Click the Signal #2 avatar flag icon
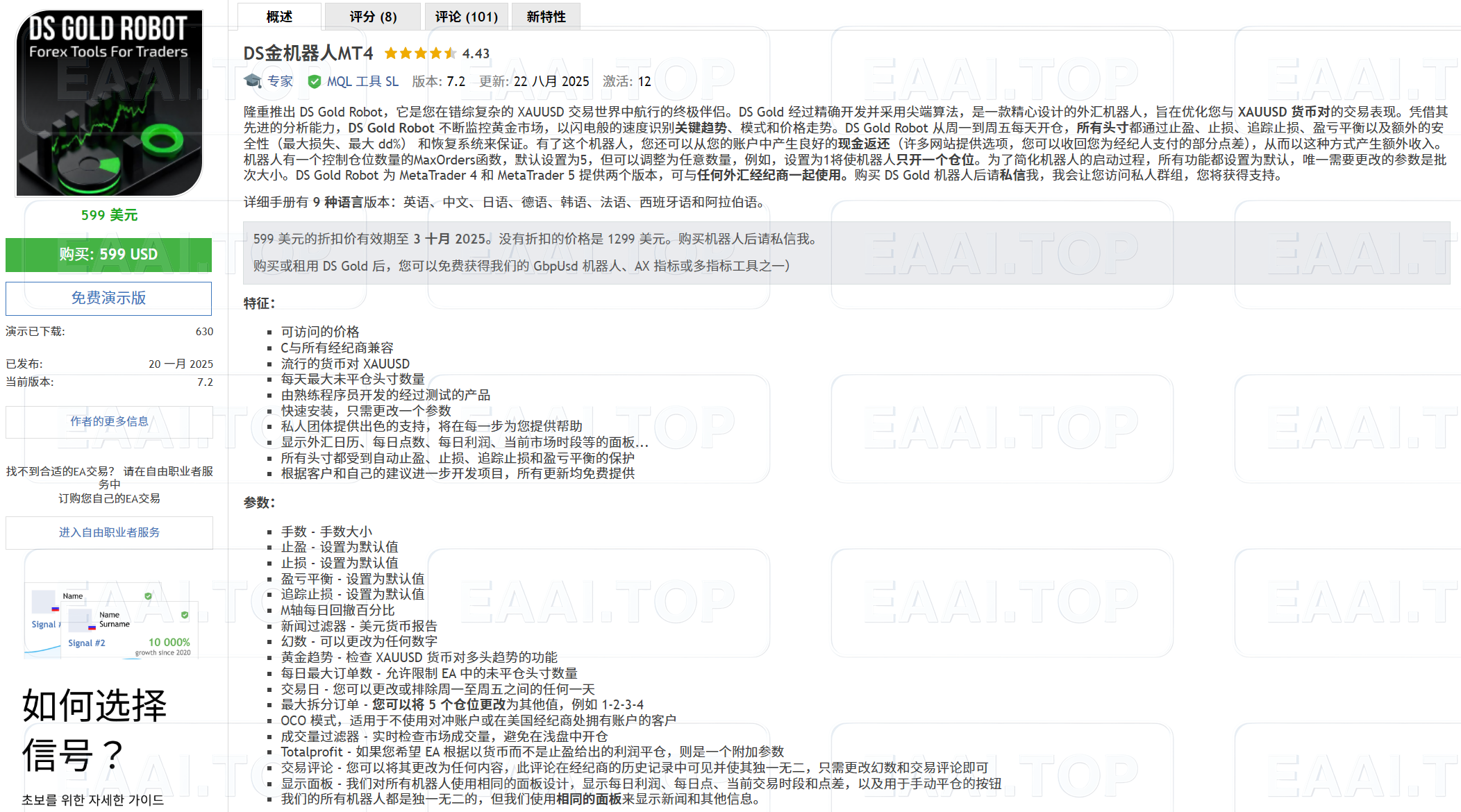This screenshot has width=1461, height=812. click(x=92, y=627)
